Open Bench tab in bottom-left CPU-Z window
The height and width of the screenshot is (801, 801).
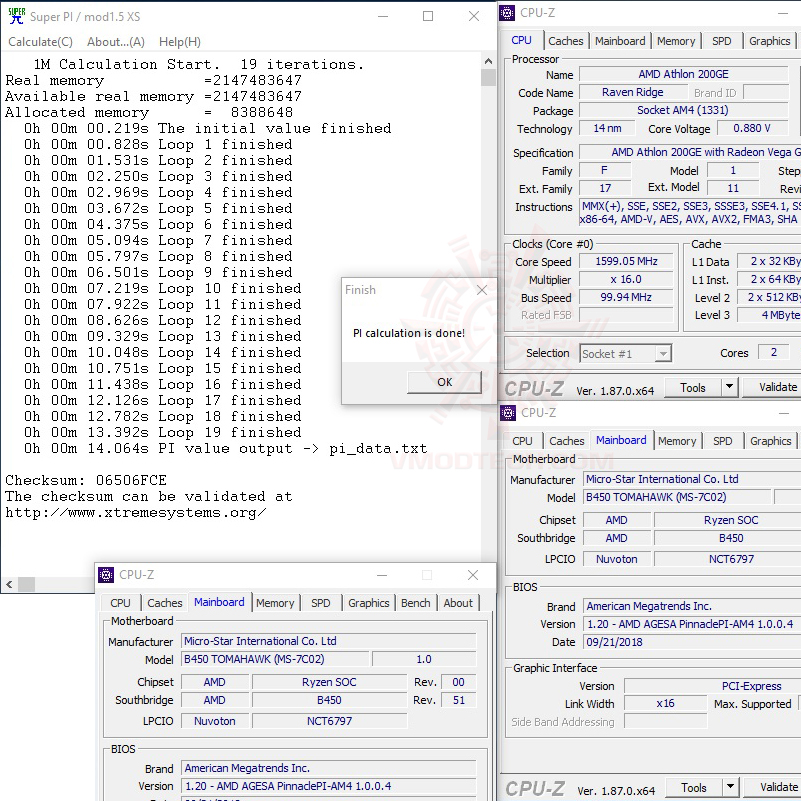click(x=415, y=603)
